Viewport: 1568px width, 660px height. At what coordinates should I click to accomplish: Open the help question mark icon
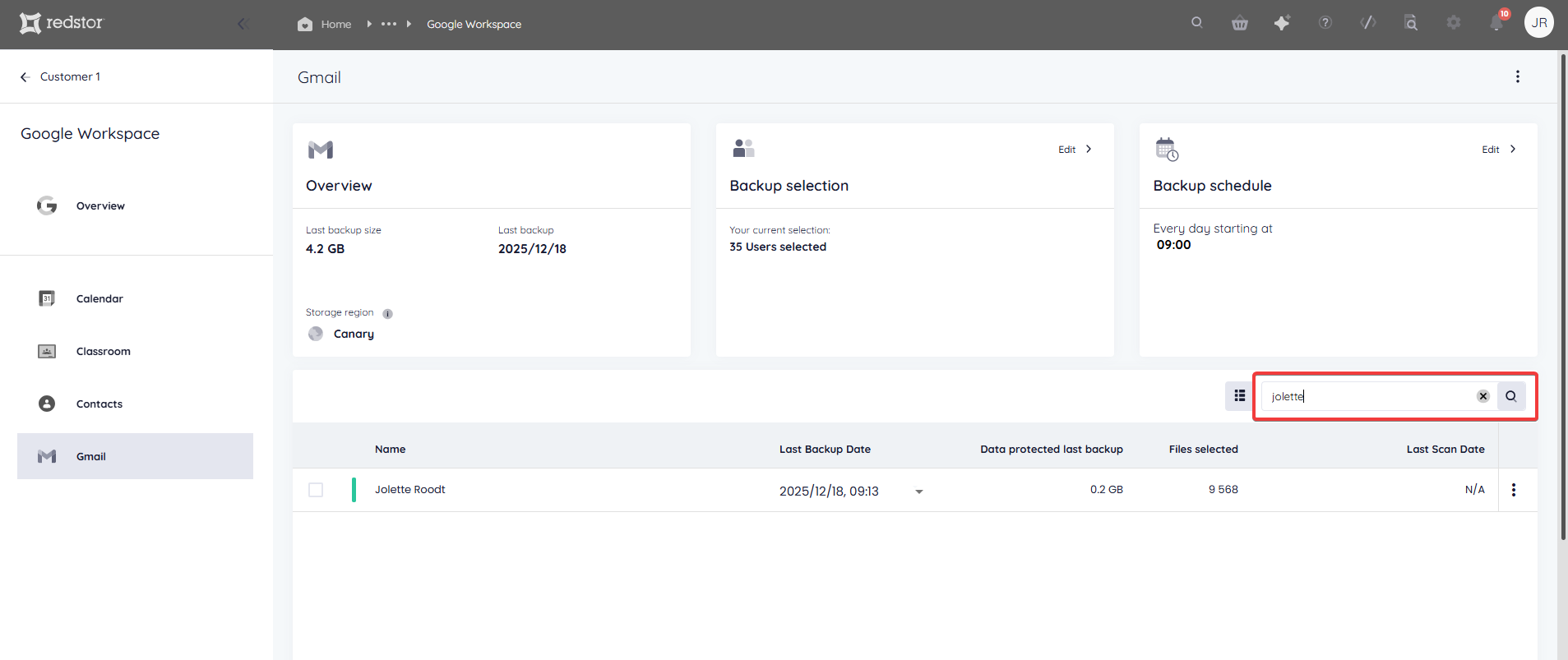[x=1325, y=23]
